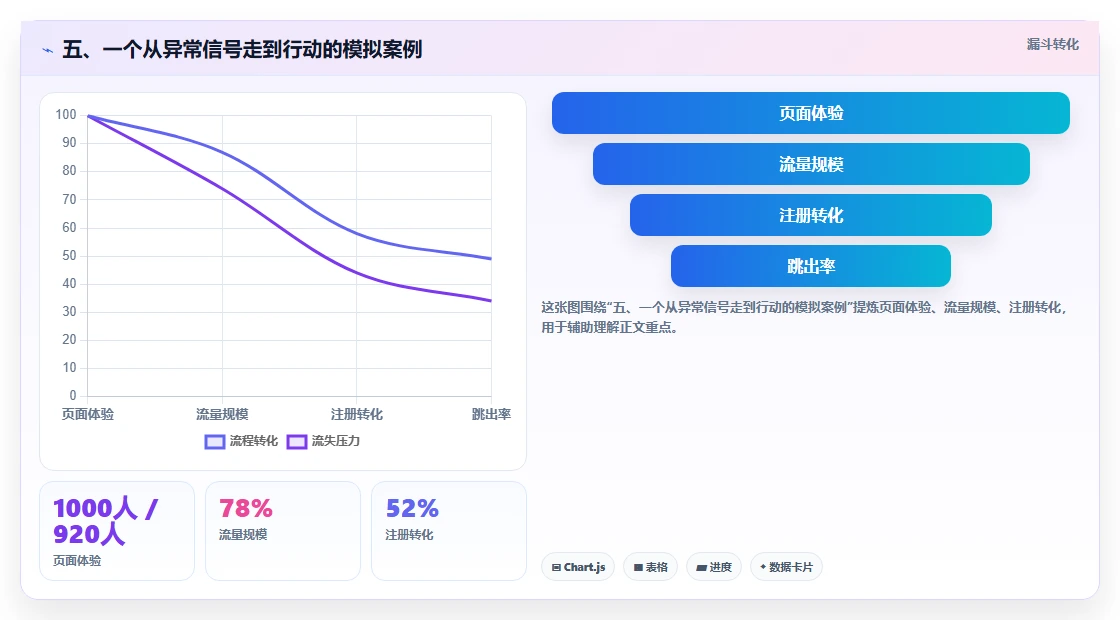Toggle the 流失压力 legend swatch
Screen dimensions: 1120x620
[296, 441]
